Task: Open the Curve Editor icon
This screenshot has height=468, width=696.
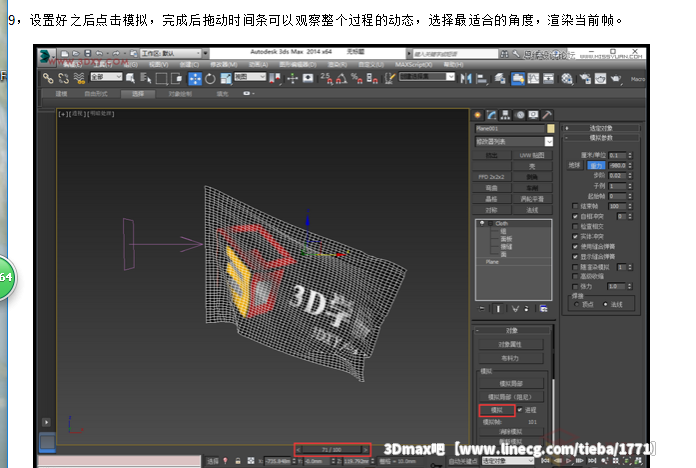Action: 533,79
